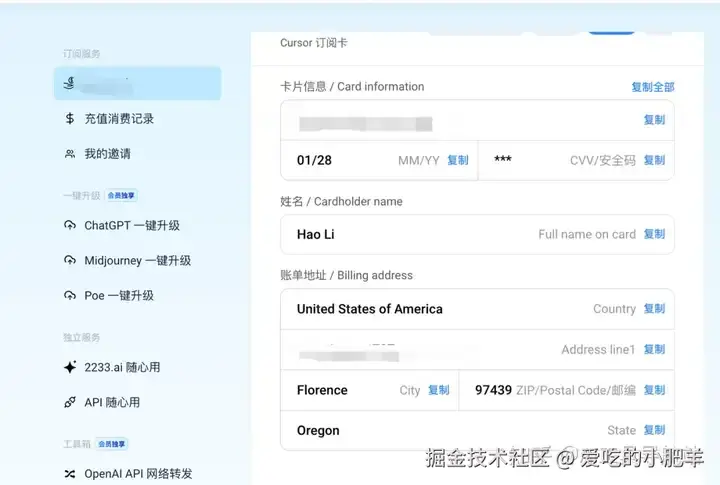
Task: Copy the card number with 复制
Action: pos(654,120)
